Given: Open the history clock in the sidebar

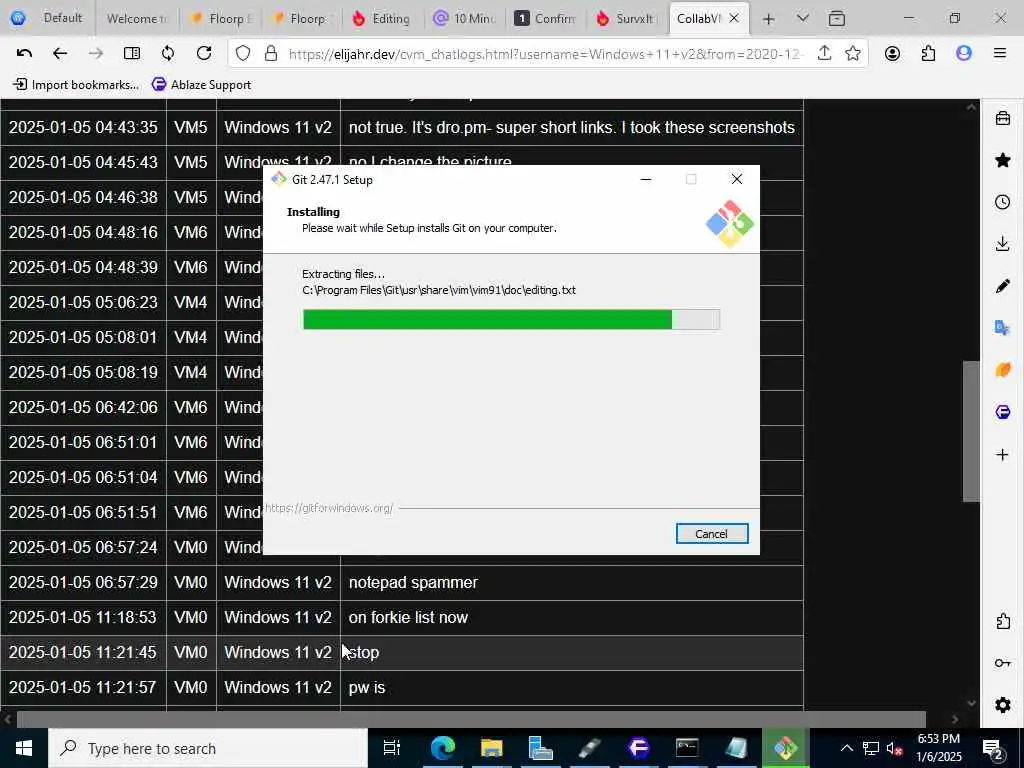Looking at the screenshot, I should pyautogui.click(x=1002, y=202).
